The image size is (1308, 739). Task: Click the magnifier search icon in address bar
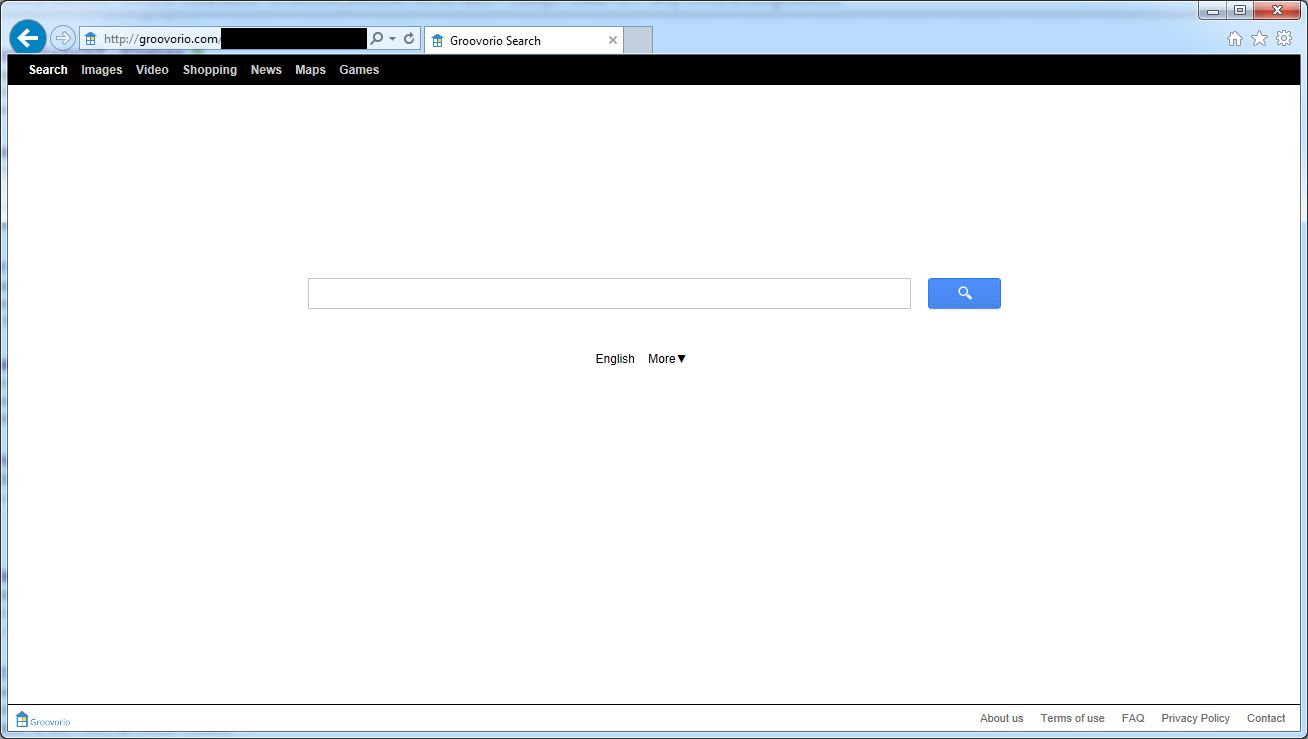pos(377,39)
